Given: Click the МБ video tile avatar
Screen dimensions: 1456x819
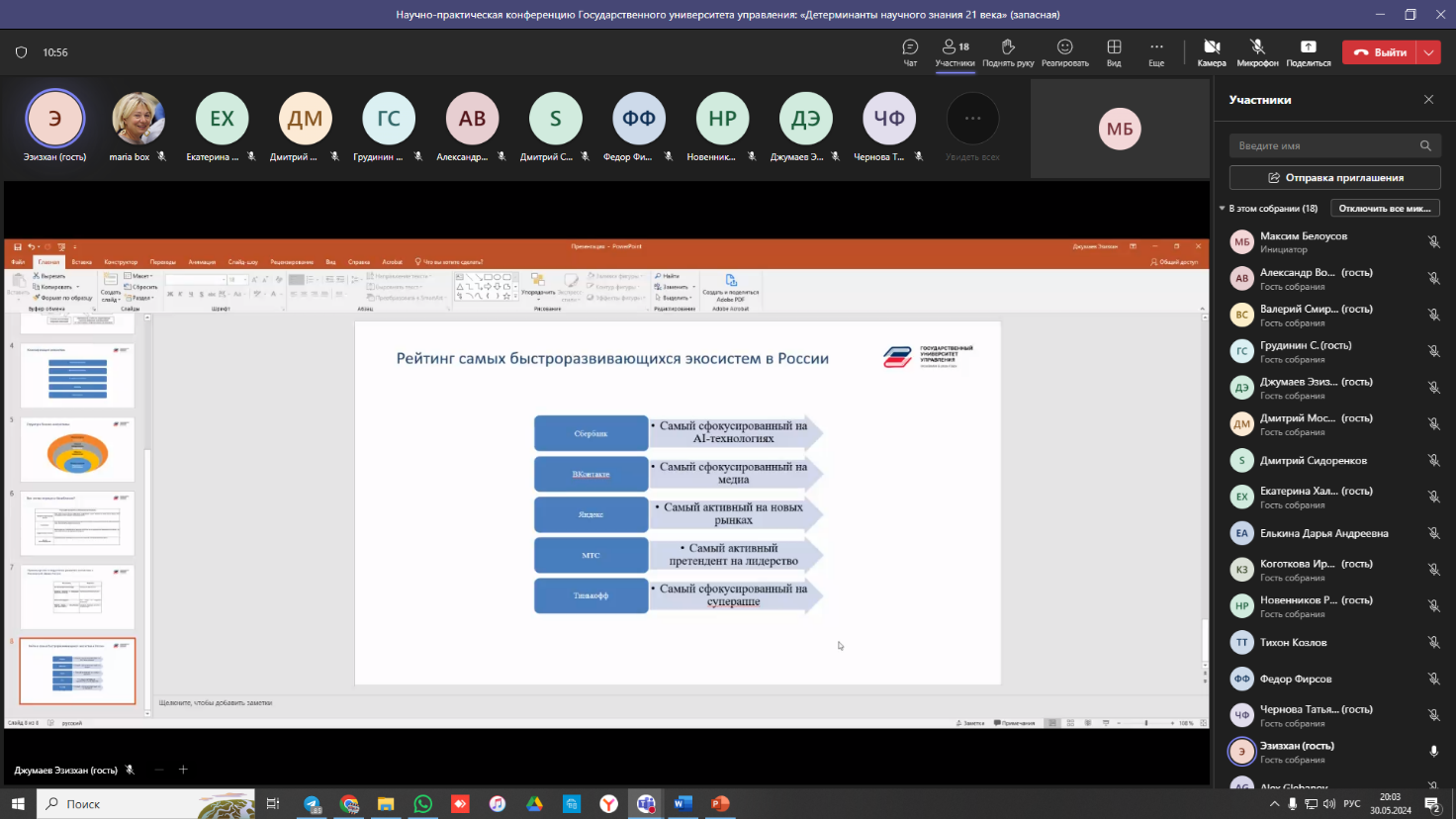Looking at the screenshot, I should 1120,129.
